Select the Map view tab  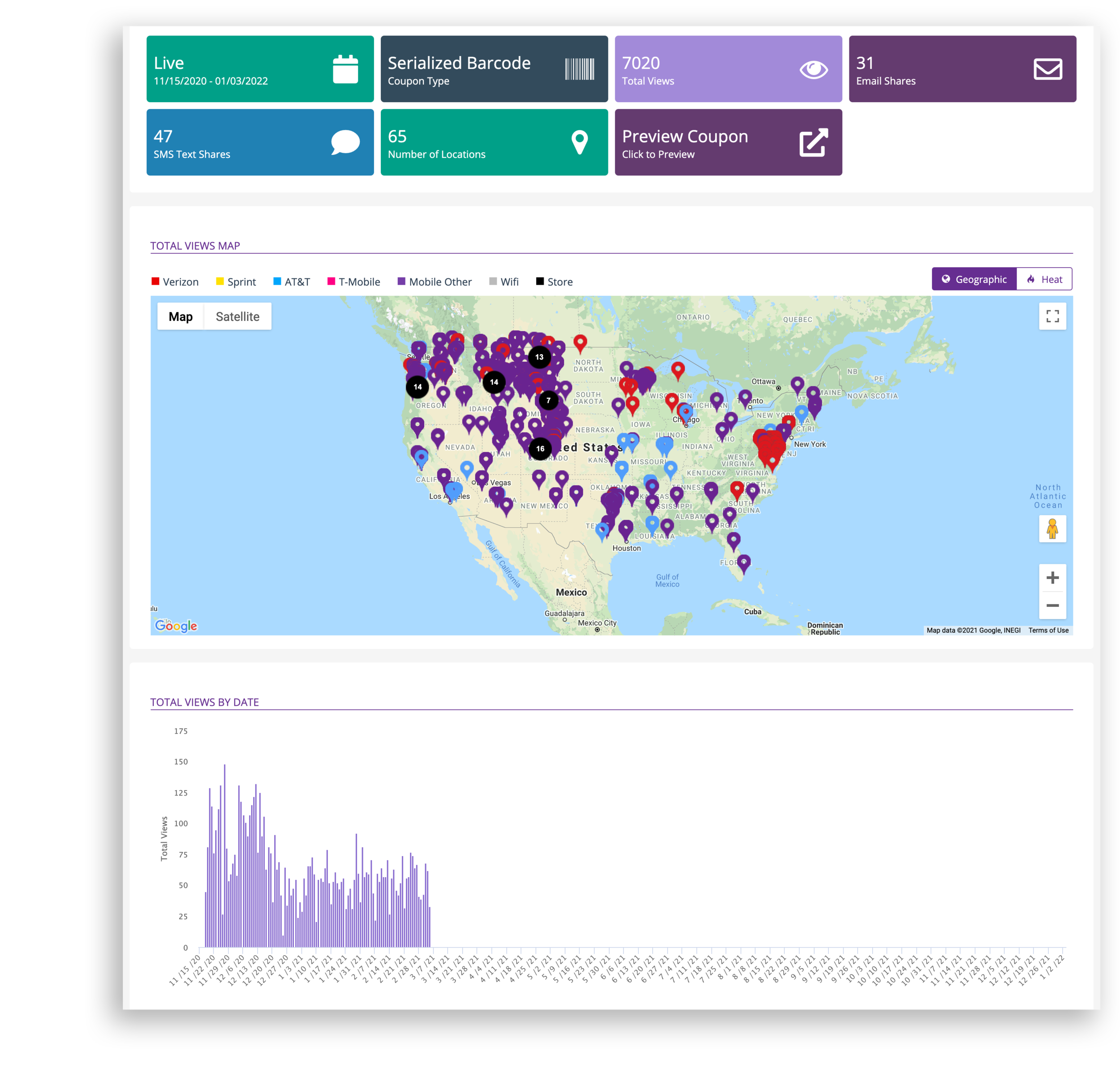[x=181, y=316]
